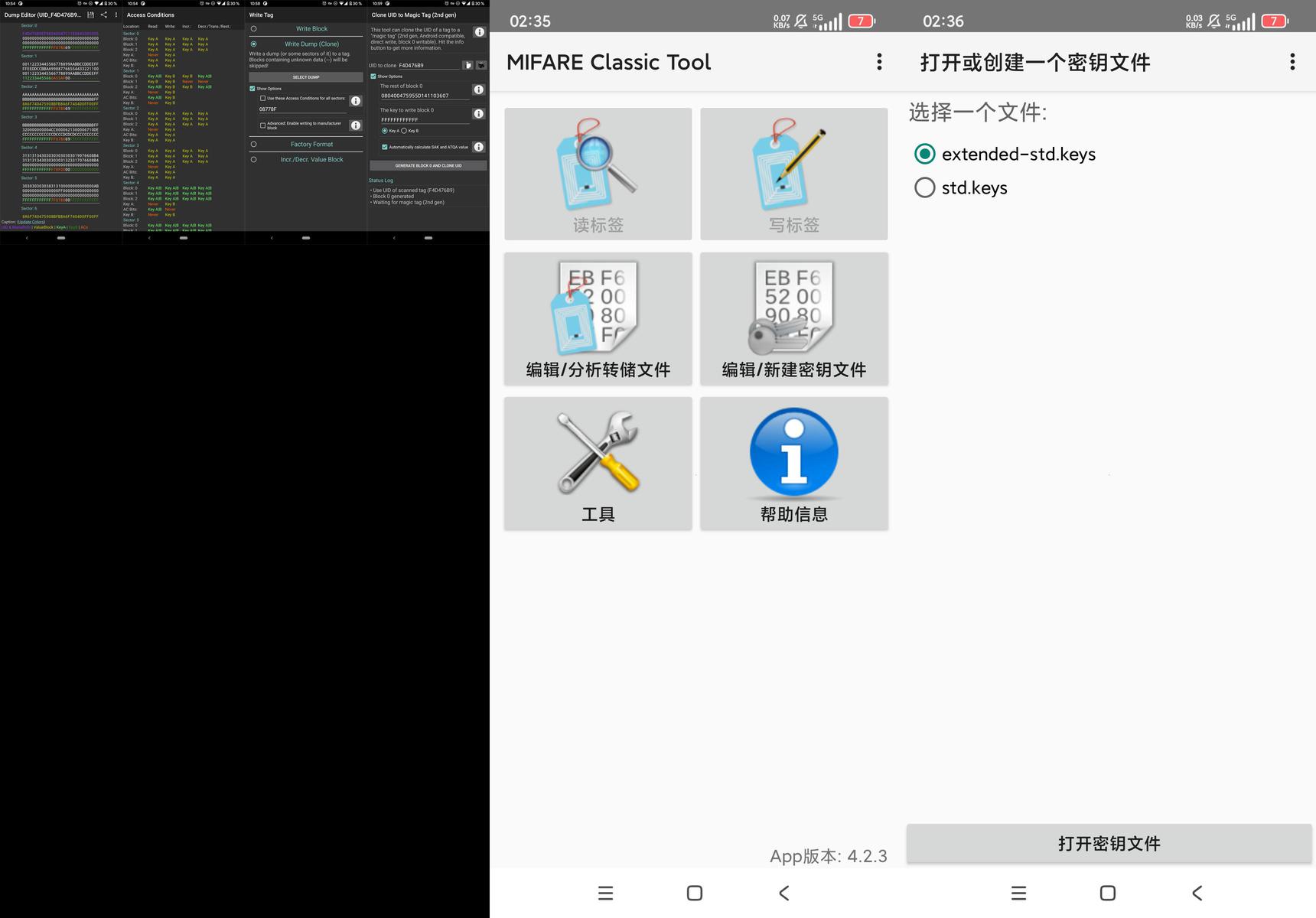Click the save icon in Dump Editor
The width and height of the screenshot is (1316, 918).
(91, 15)
